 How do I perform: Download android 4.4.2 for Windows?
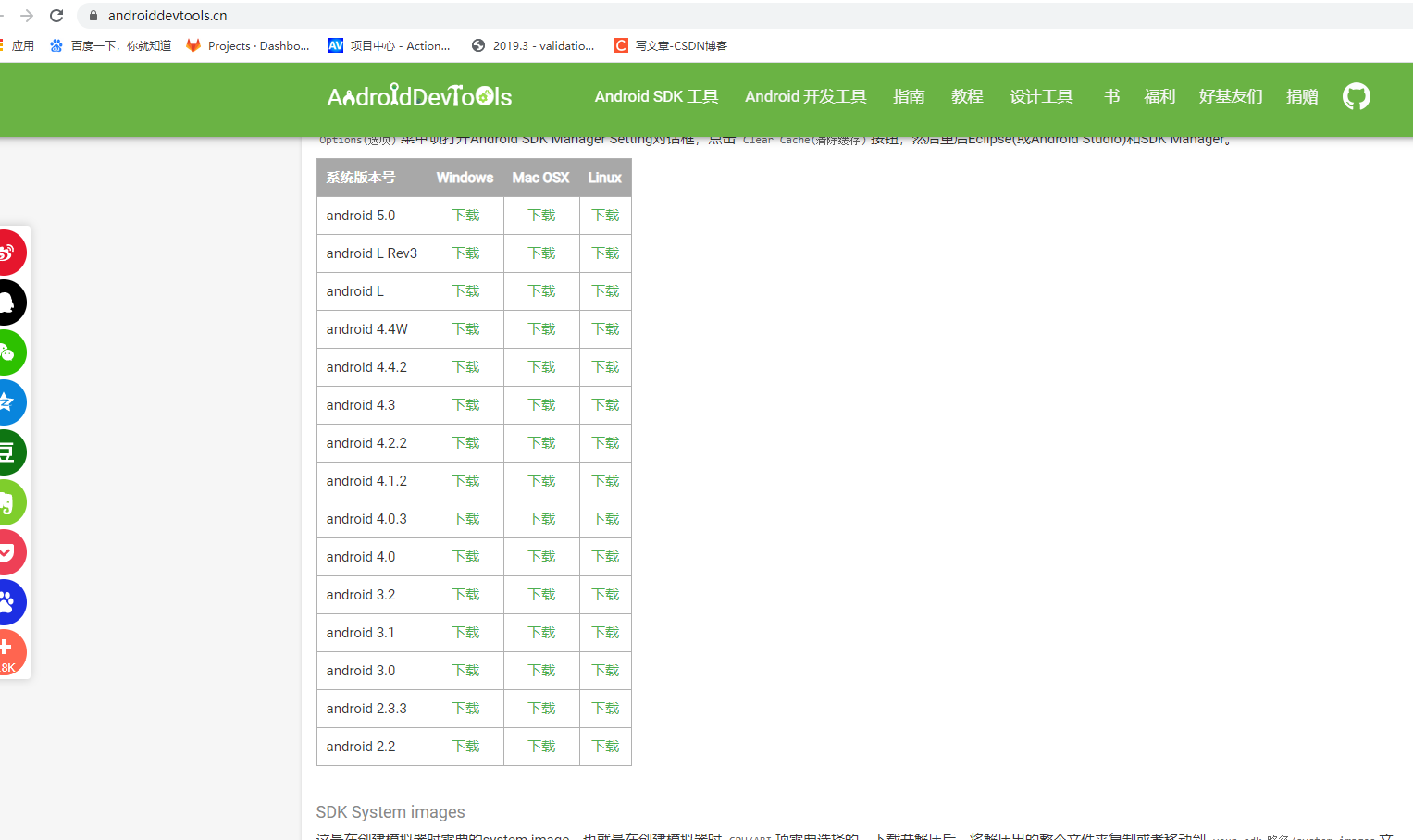465,367
